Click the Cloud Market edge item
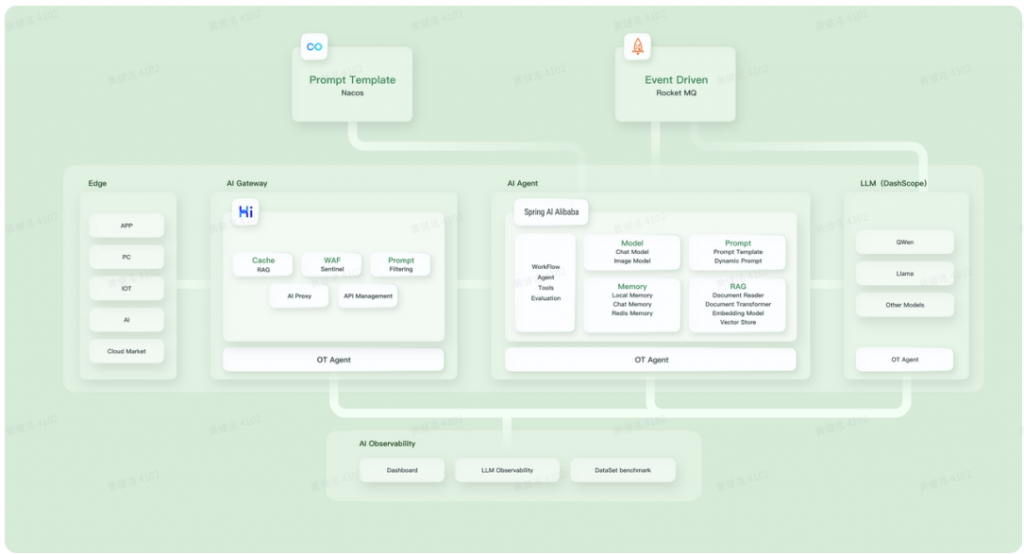The image size is (1024, 554). tap(126, 351)
